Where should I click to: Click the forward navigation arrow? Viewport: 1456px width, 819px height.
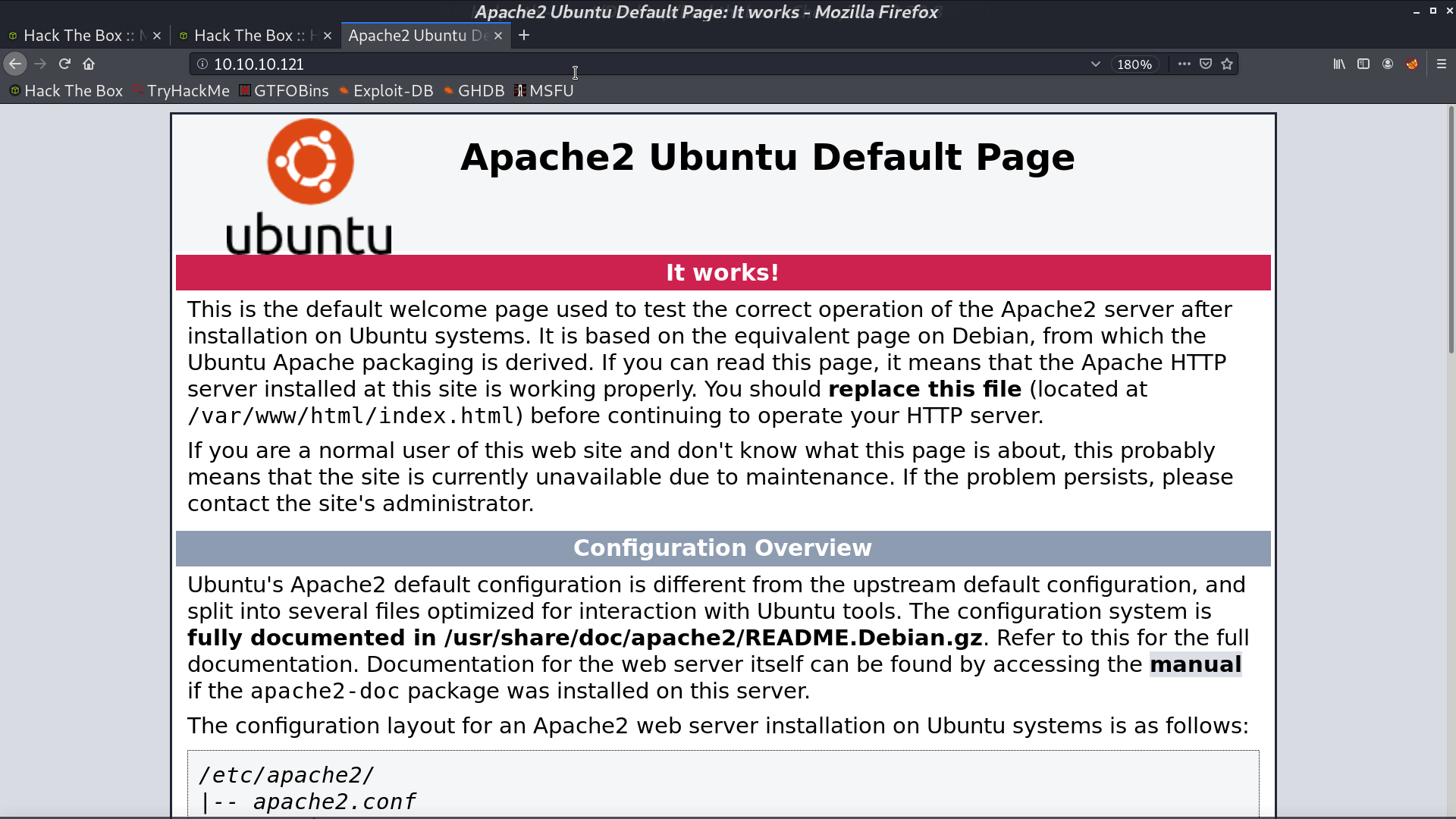[x=40, y=64]
